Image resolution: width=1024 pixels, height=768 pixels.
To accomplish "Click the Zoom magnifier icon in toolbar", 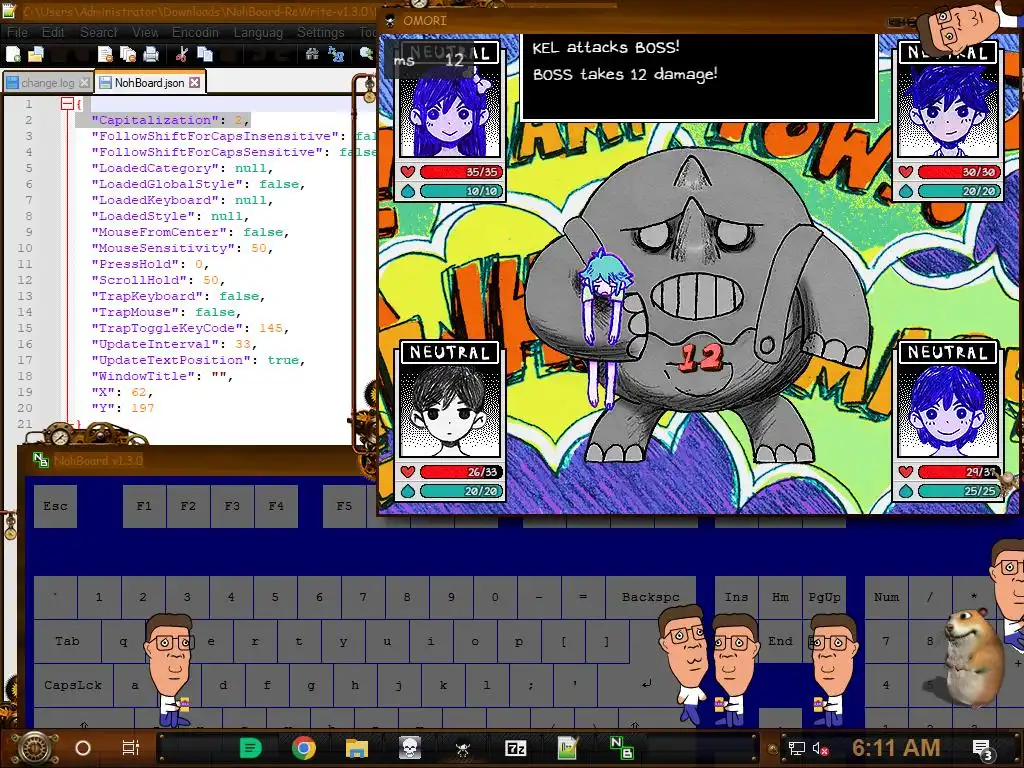I will click(x=366, y=54).
